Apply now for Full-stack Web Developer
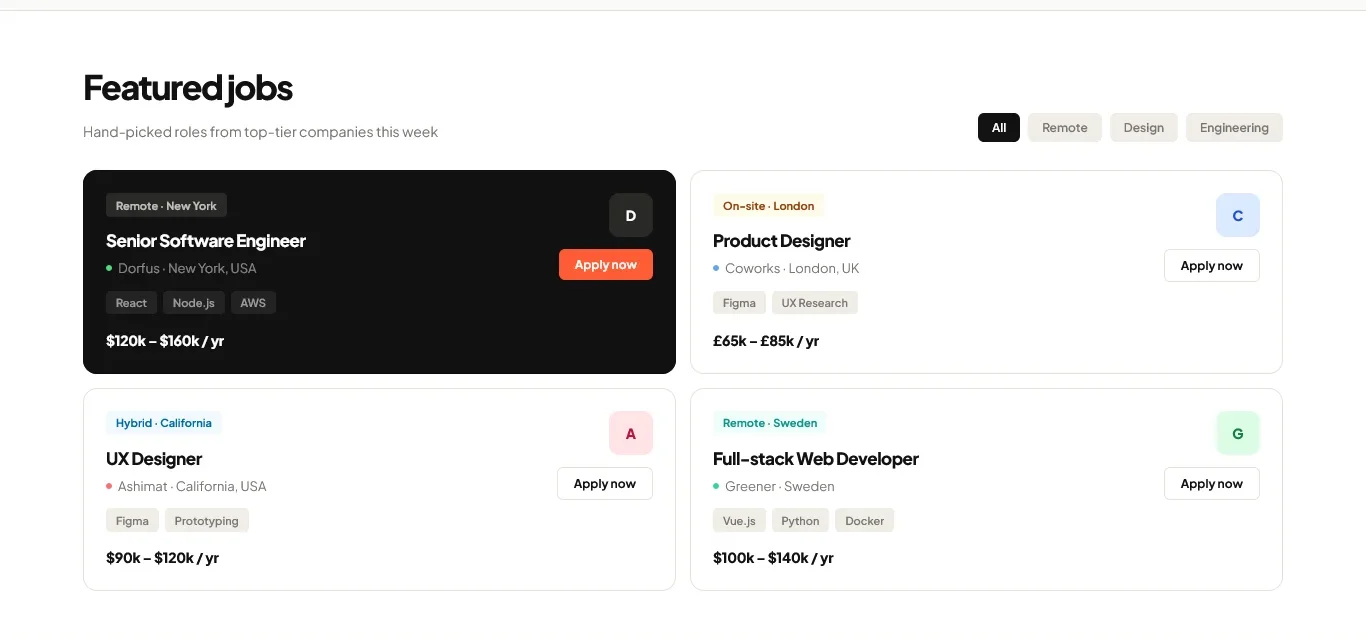Screen dimensions: 1366x639 click(x=1211, y=483)
